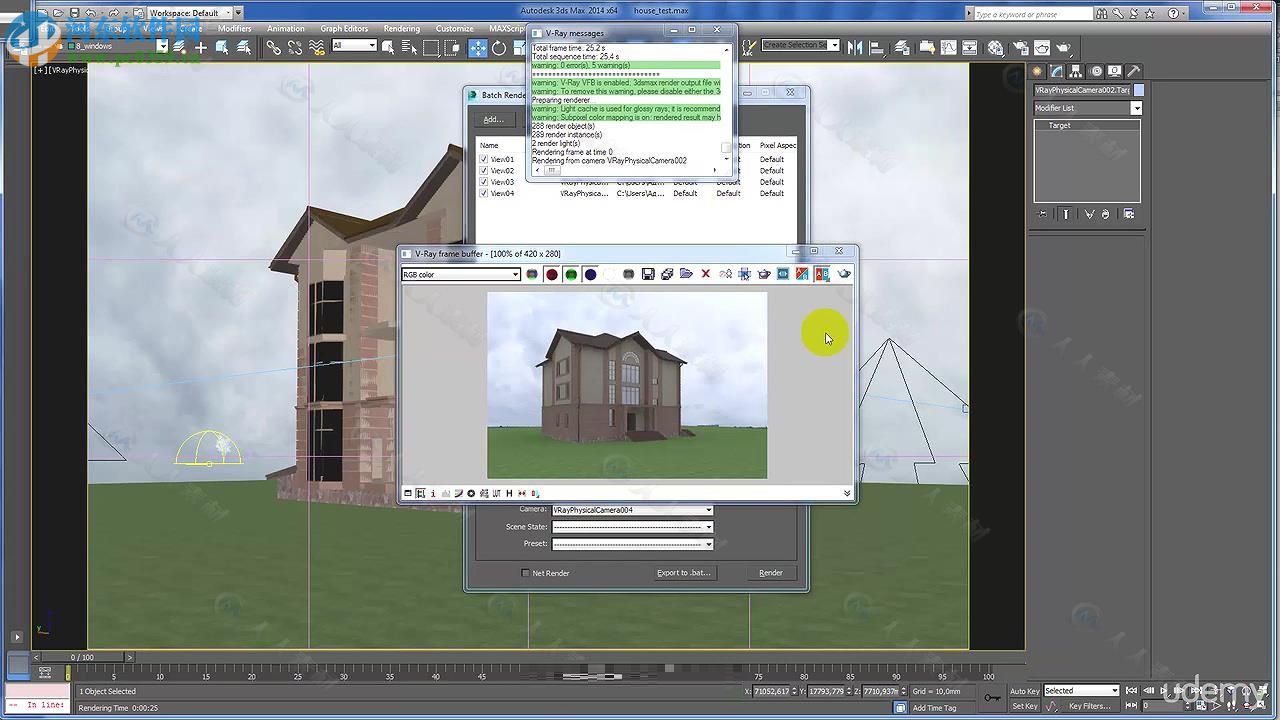Click search field Type a keyword or phrase
This screenshot has height=720, width=1280.
coord(1033,14)
